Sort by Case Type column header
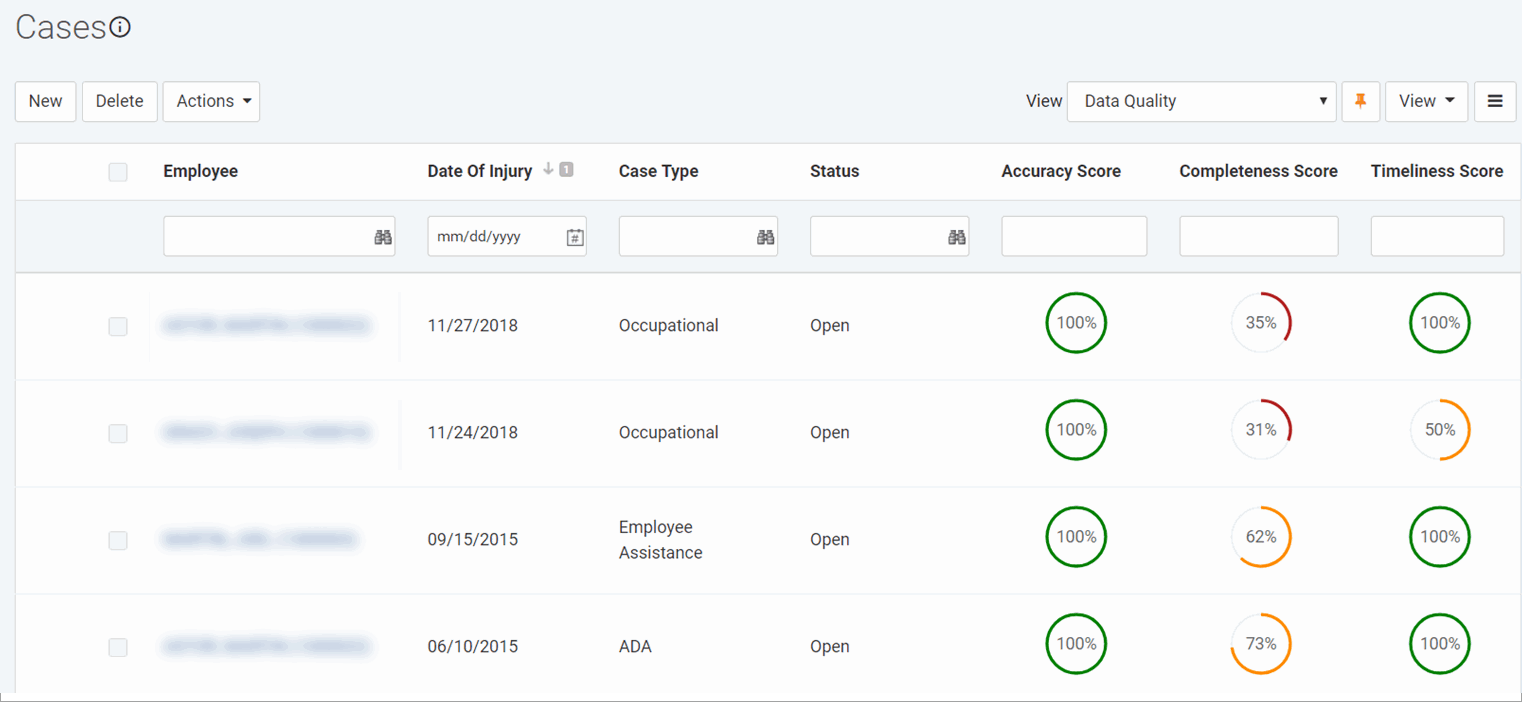The image size is (1522, 702). 658,171
